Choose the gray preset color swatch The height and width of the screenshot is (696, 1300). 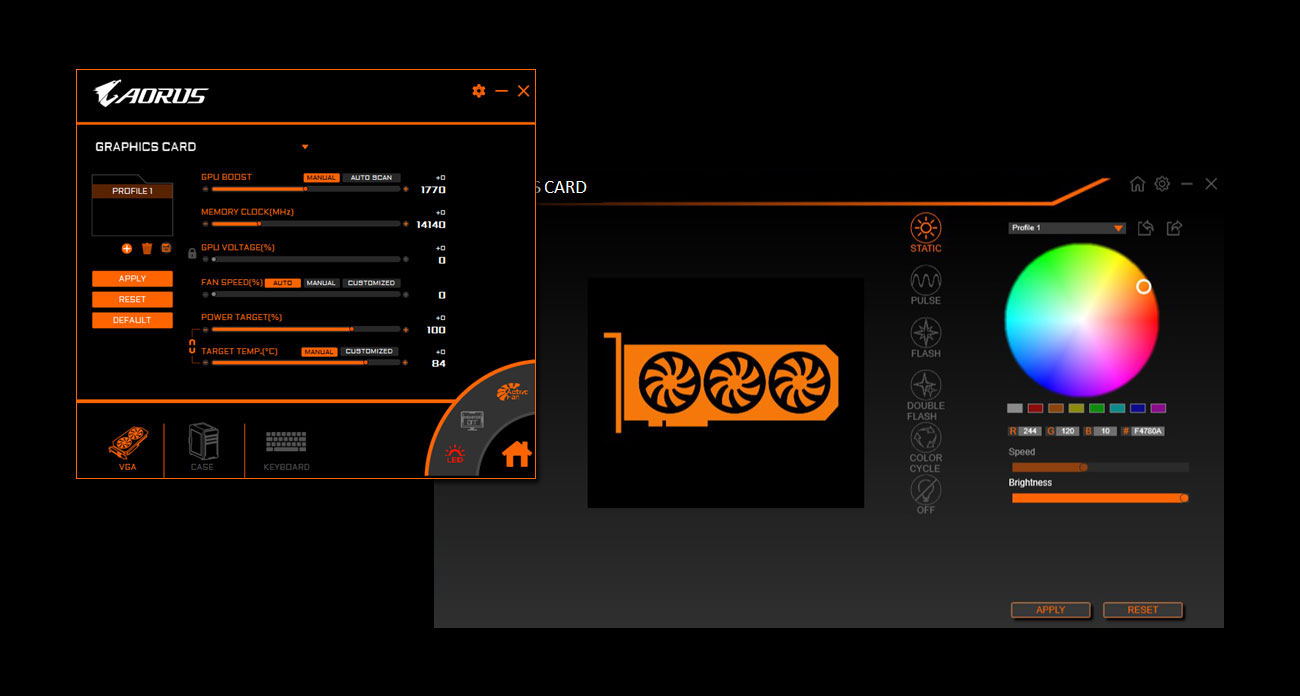tap(1015, 408)
